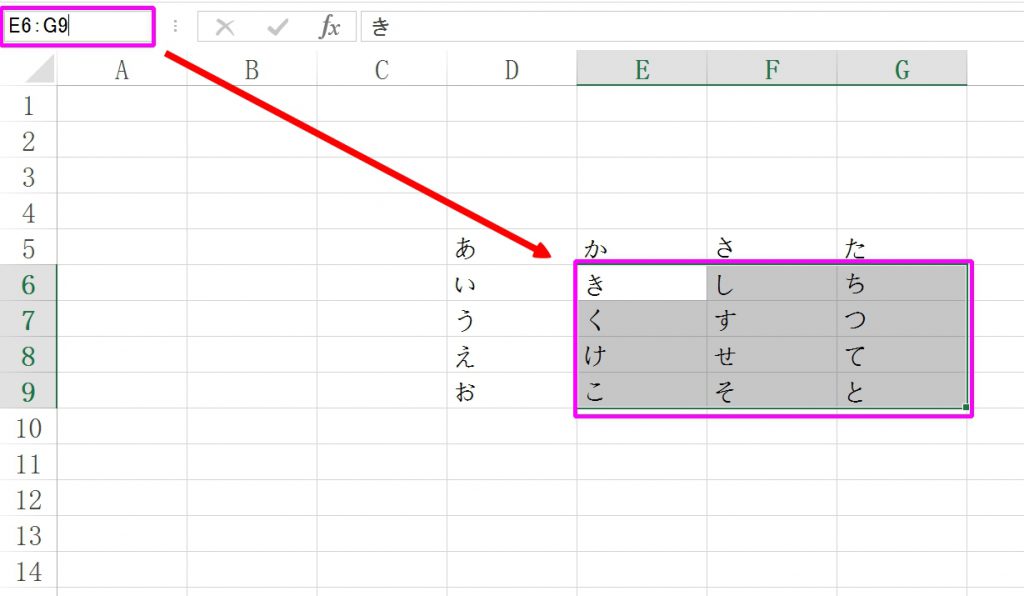Click cell containing お in column D
This screenshot has width=1024, height=596.
[x=512, y=392]
